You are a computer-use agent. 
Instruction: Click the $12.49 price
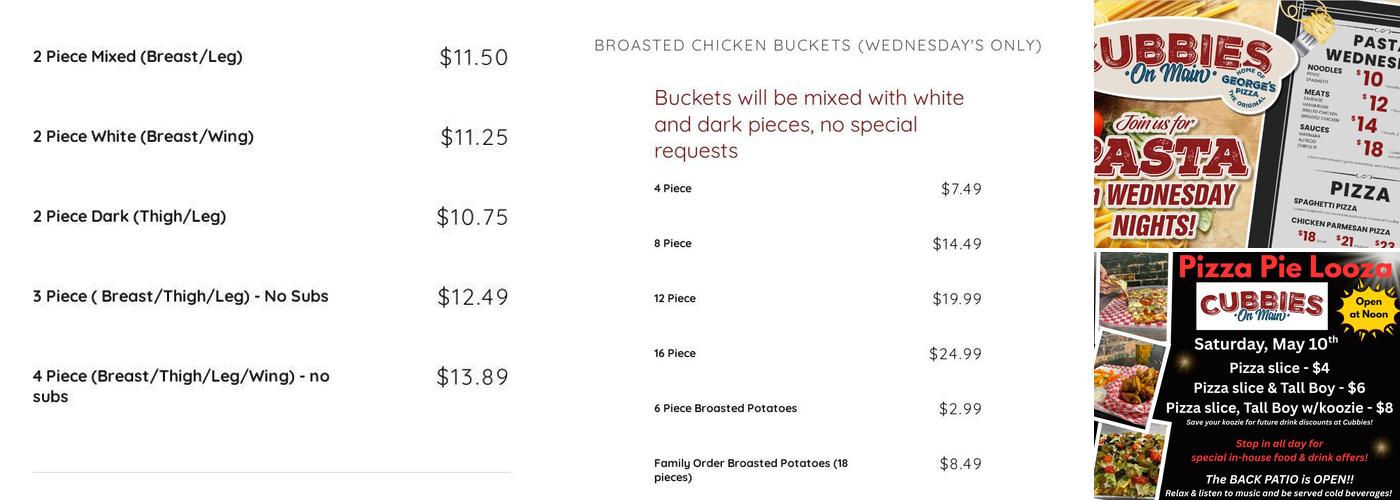tap(473, 297)
